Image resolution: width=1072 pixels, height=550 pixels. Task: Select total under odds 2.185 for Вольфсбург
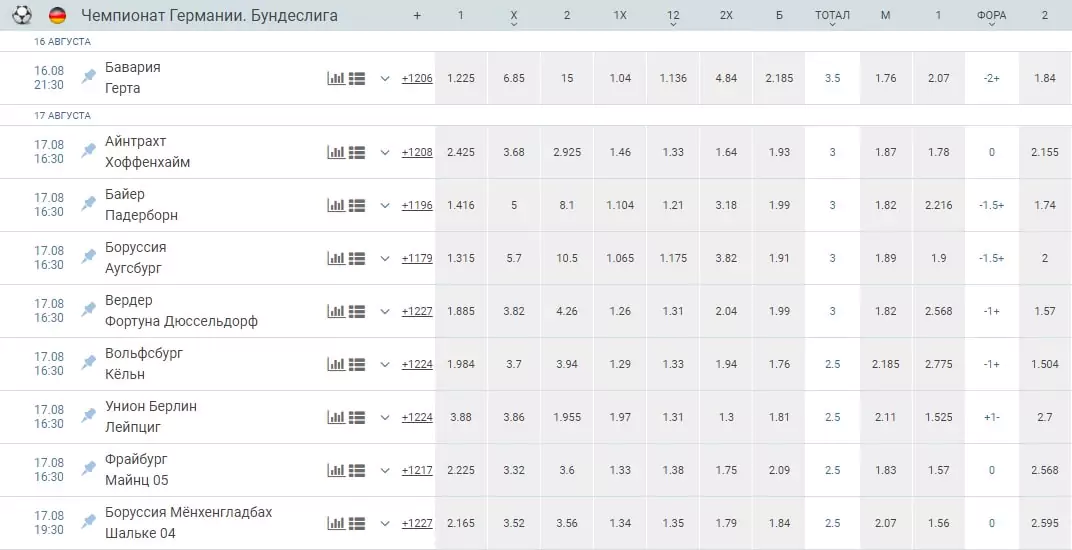pos(885,364)
